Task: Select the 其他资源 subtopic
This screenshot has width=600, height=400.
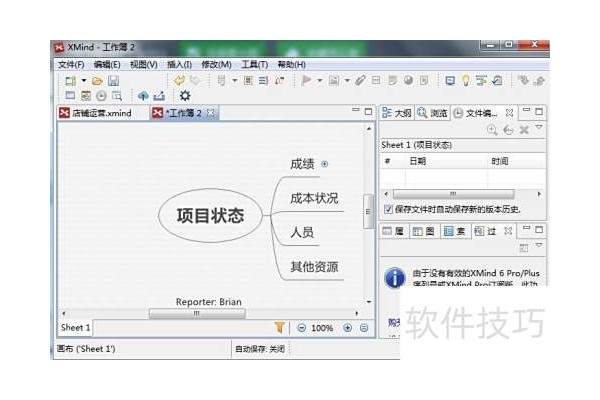Action: coord(314,266)
